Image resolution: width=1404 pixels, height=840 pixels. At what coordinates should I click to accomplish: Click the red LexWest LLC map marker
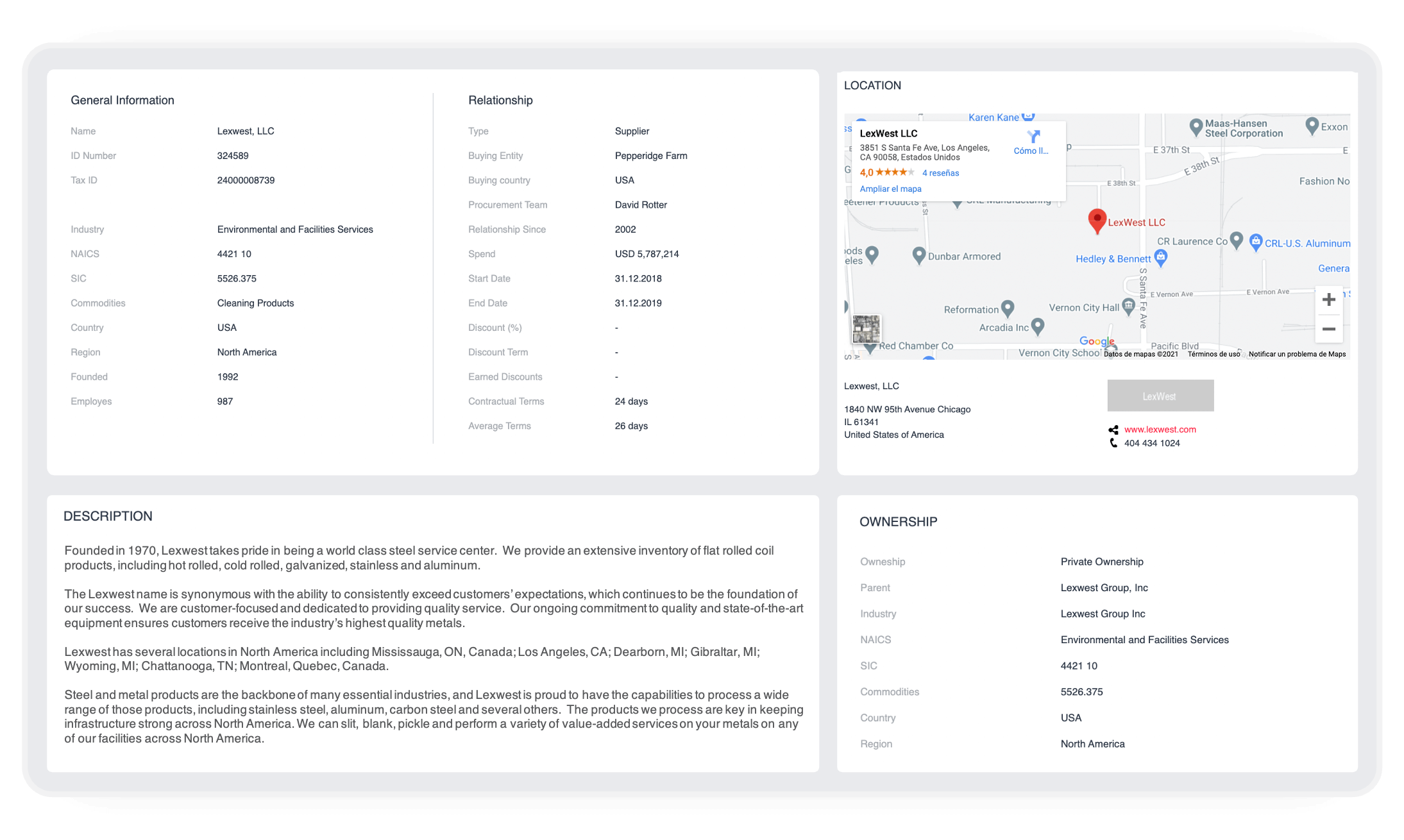(1097, 219)
